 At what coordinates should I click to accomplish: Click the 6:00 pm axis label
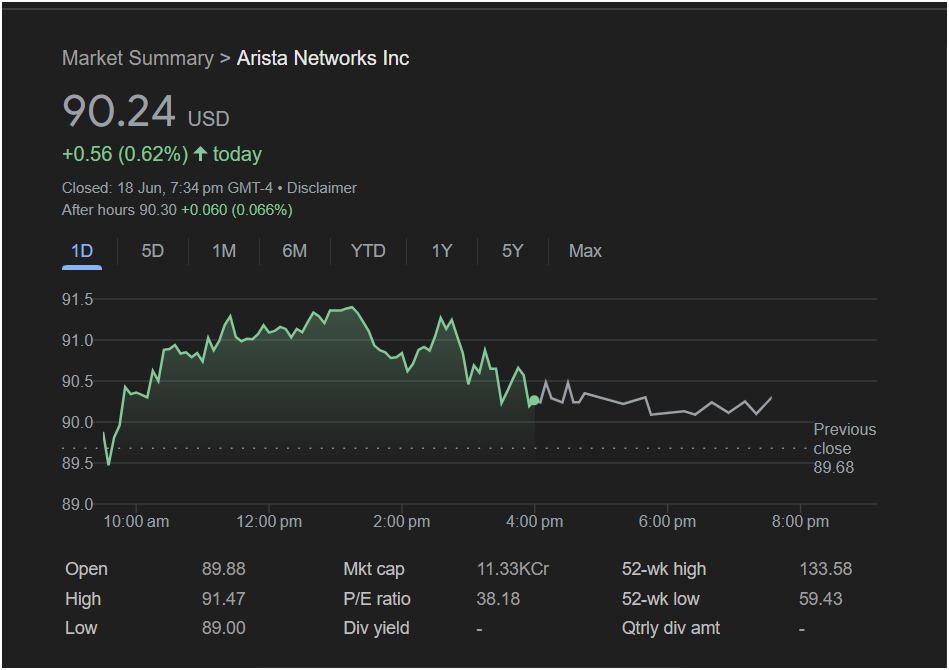tap(667, 521)
